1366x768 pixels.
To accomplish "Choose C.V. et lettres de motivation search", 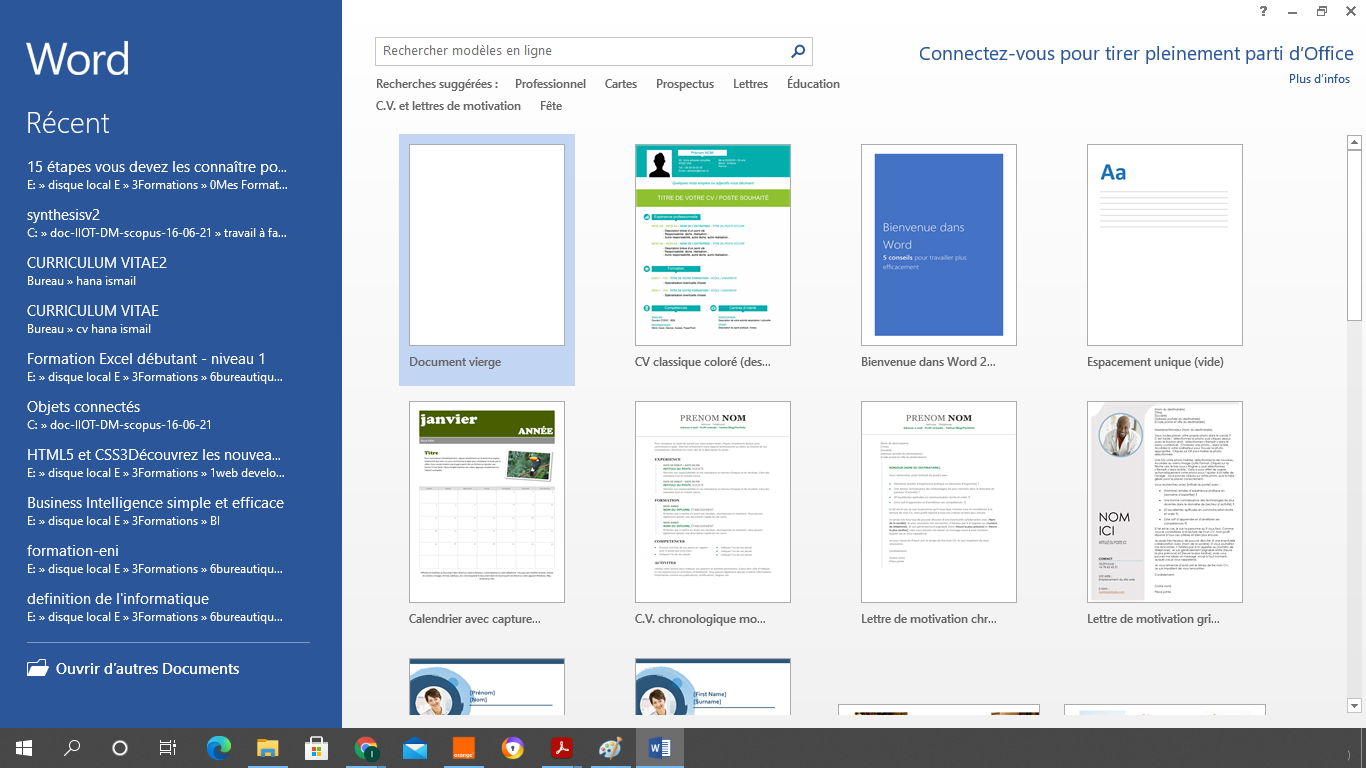I will [x=448, y=106].
